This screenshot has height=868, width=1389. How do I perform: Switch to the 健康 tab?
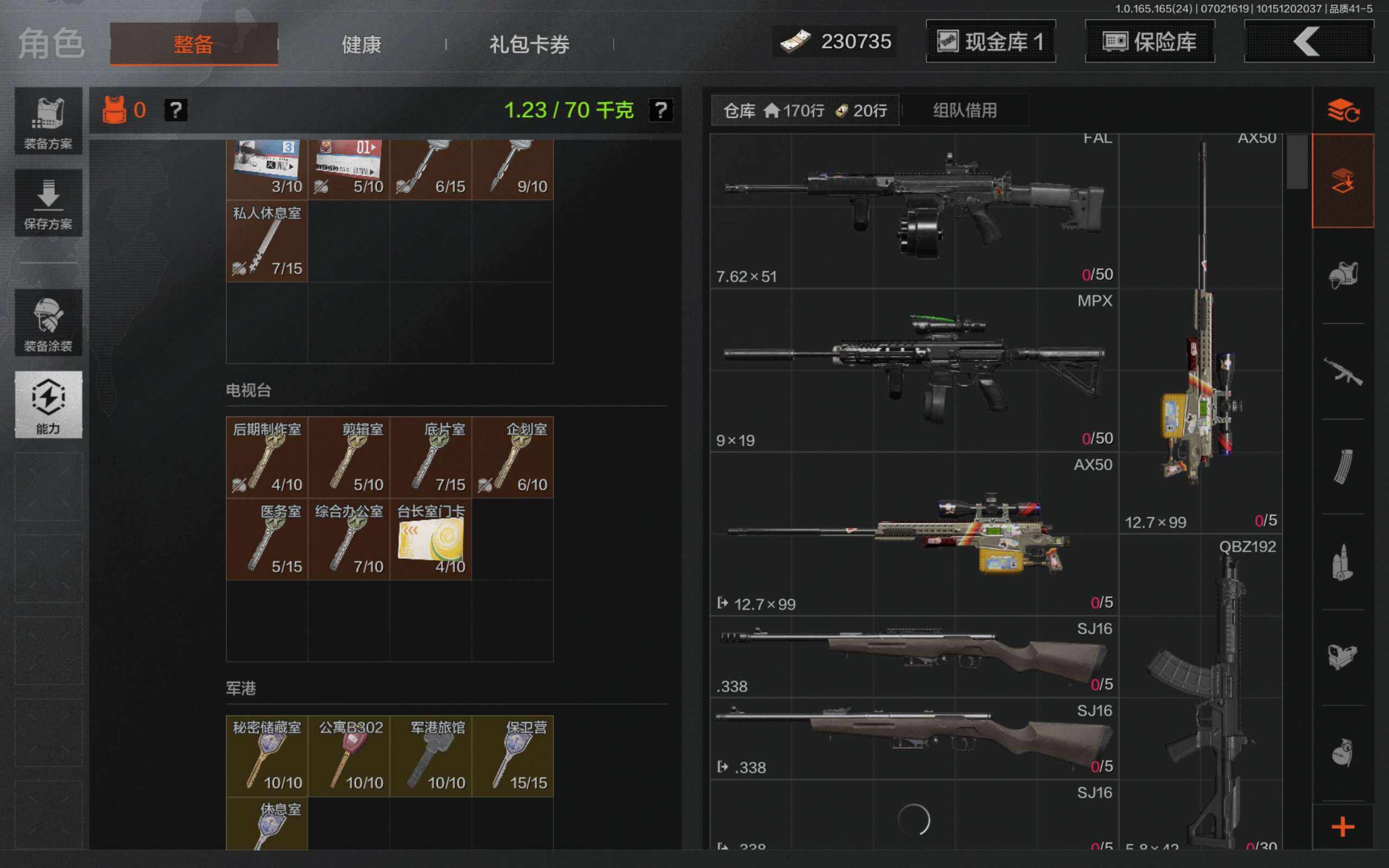click(x=361, y=44)
